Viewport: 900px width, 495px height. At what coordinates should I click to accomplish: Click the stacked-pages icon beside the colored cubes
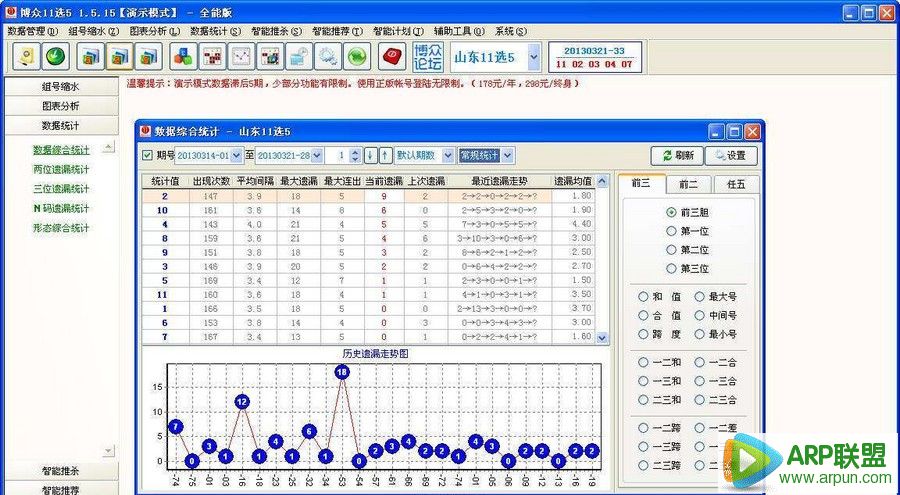pyautogui.click(x=149, y=56)
